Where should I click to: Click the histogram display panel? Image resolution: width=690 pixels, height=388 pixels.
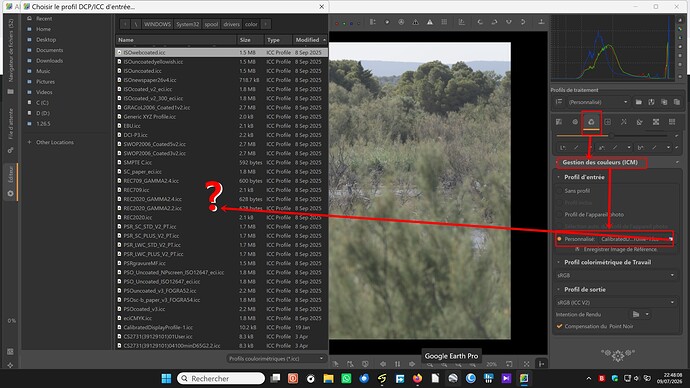[613, 48]
